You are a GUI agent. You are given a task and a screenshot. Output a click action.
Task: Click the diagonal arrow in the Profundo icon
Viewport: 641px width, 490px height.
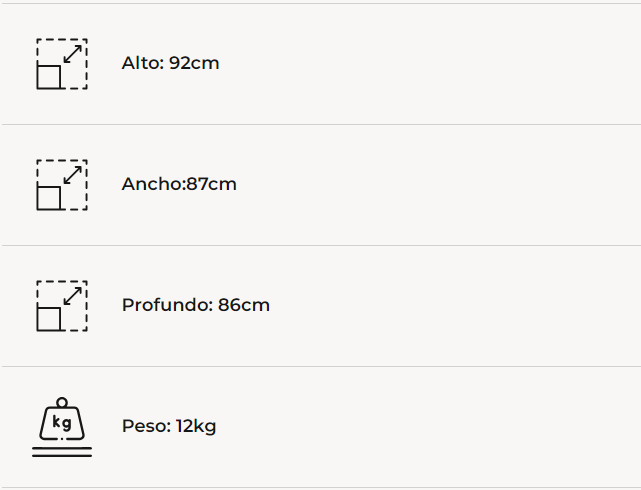tap(72, 296)
